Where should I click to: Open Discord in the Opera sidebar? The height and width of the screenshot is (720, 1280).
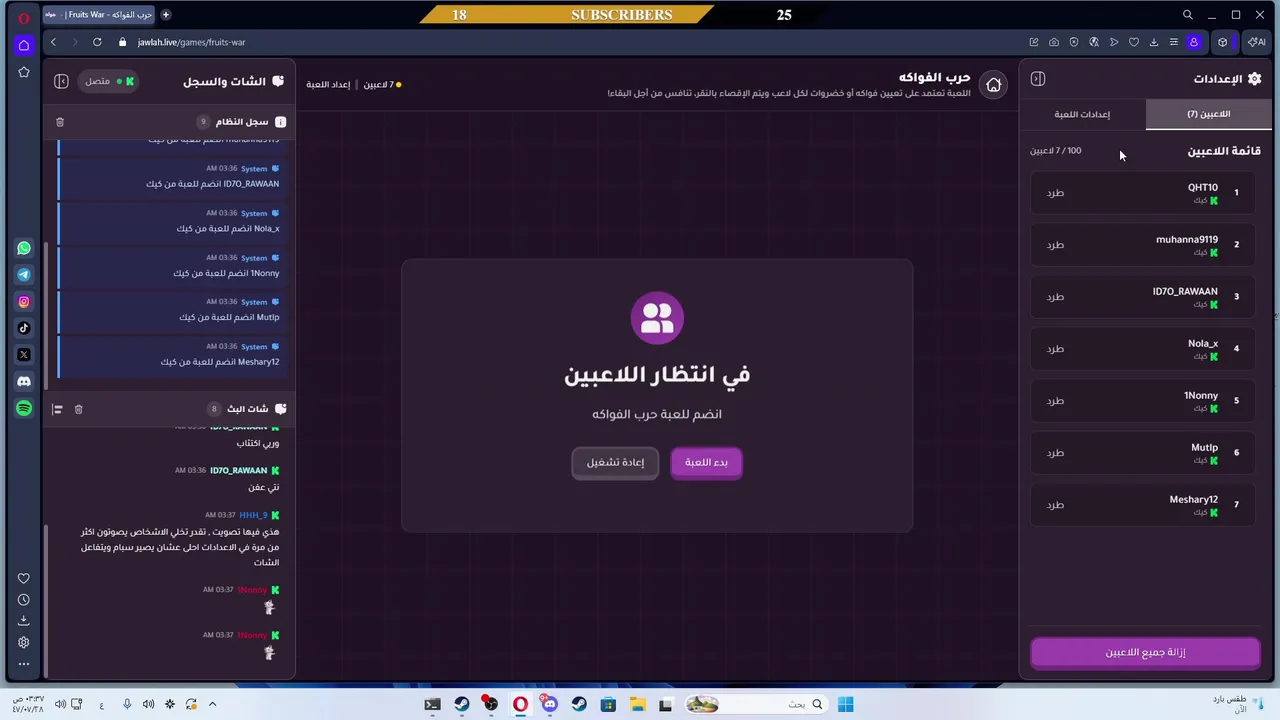(x=24, y=381)
